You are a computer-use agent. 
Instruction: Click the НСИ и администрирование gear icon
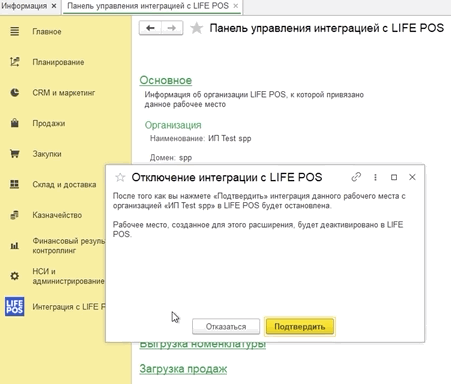coord(14,276)
